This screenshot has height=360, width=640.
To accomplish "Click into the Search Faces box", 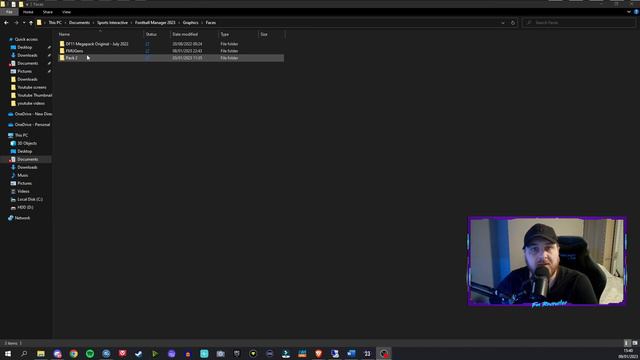I will 578,23.
